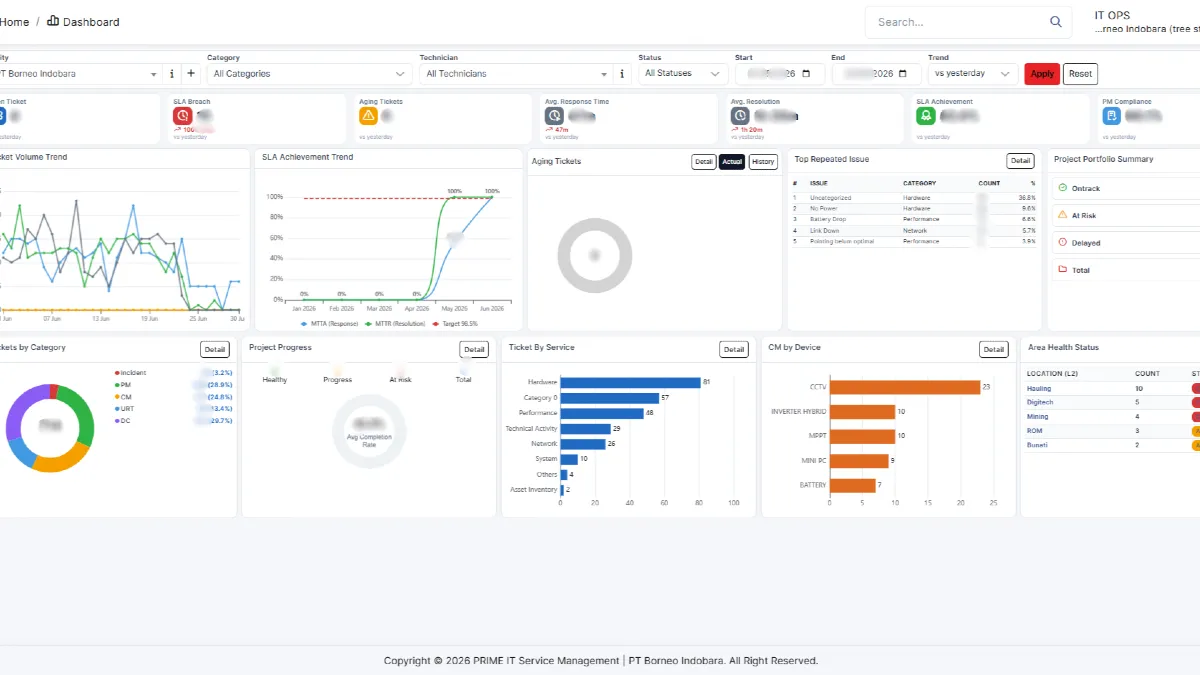Switch Aging Tickets to Detail view

pyautogui.click(x=704, y=162)
